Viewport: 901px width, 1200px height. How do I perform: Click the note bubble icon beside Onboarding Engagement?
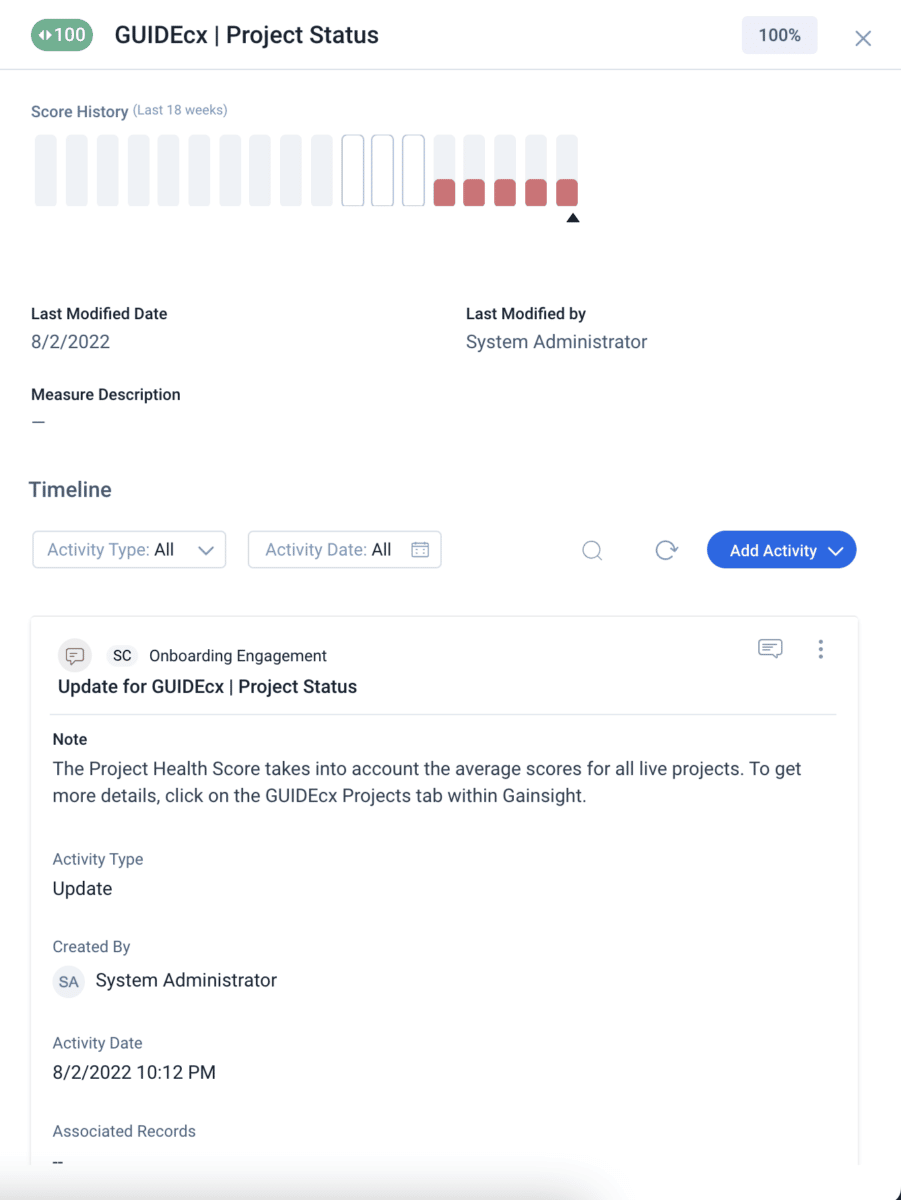tap(74, 655)
